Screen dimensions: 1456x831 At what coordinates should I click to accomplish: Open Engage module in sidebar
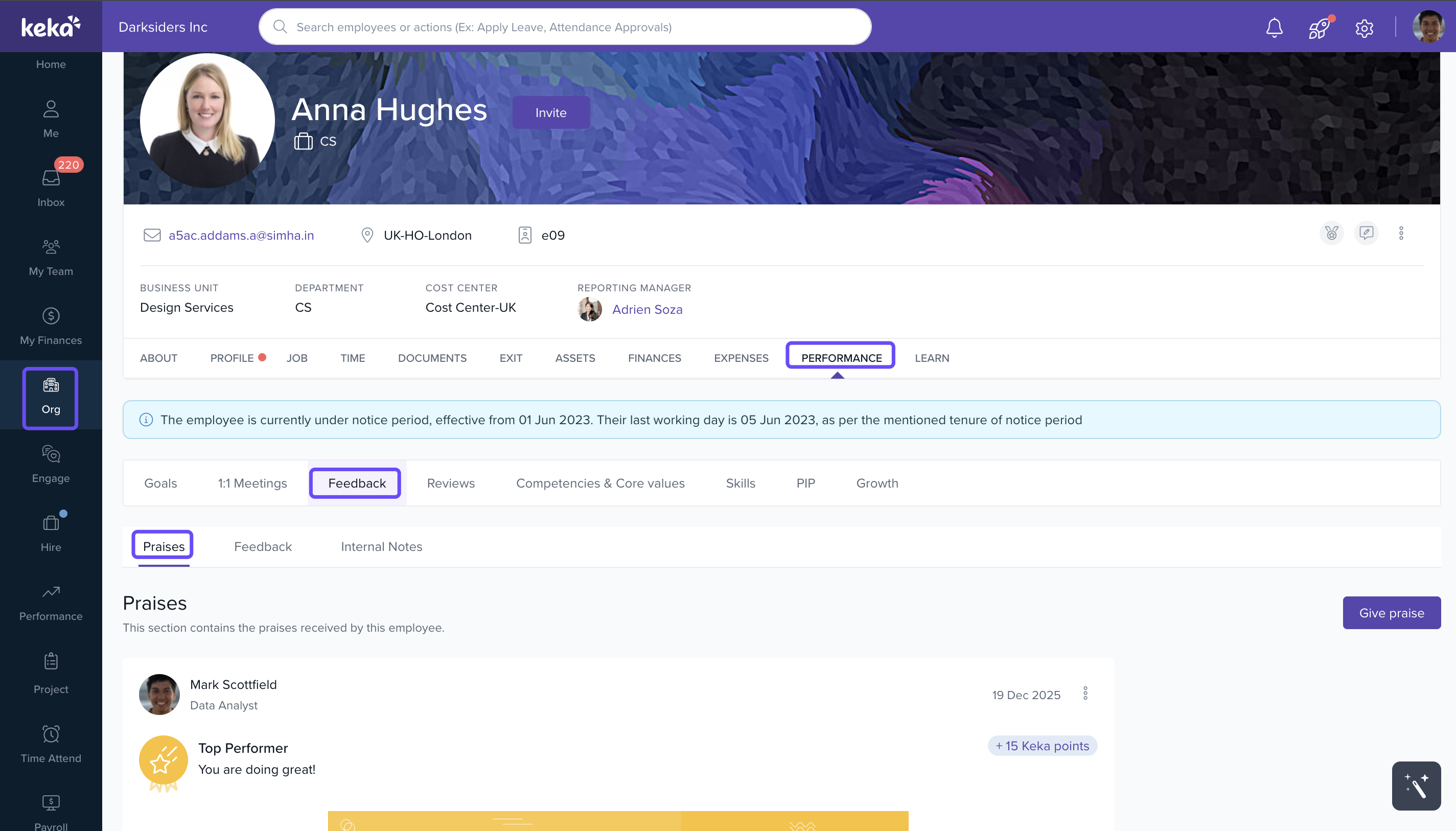(x=51, y=464)
